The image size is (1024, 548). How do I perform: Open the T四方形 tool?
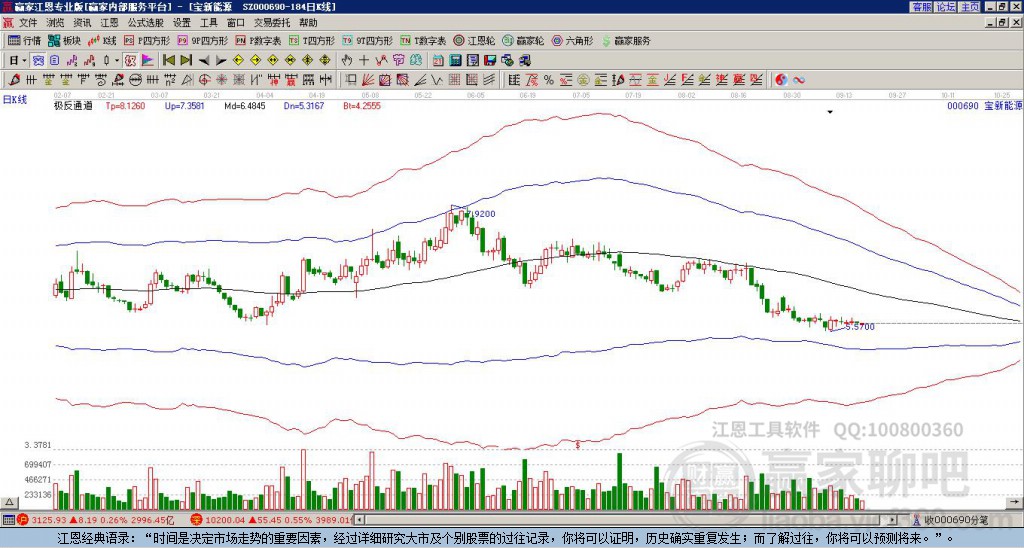312,40
